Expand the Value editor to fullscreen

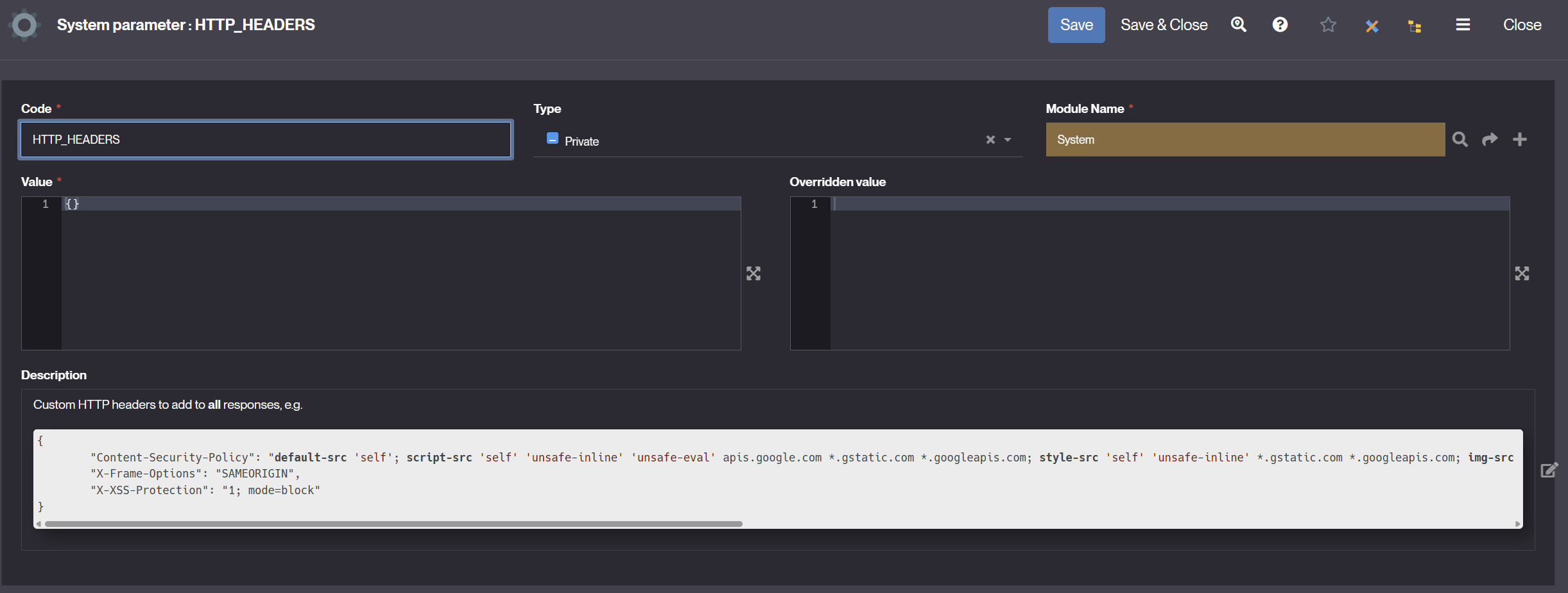click(754, 273)
